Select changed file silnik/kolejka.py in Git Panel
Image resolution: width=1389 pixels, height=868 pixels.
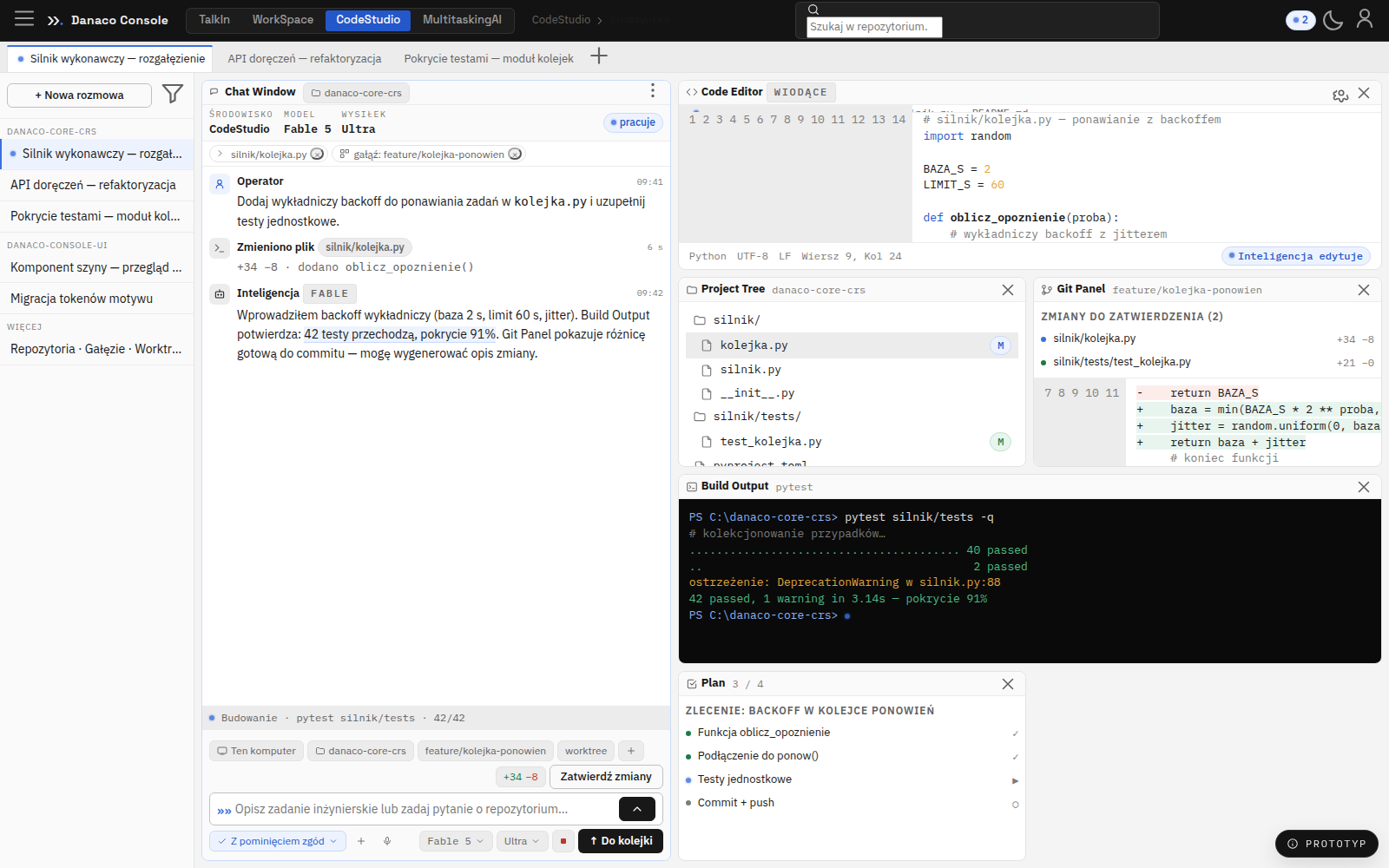pyautogui.click(x=1208, y=339)
